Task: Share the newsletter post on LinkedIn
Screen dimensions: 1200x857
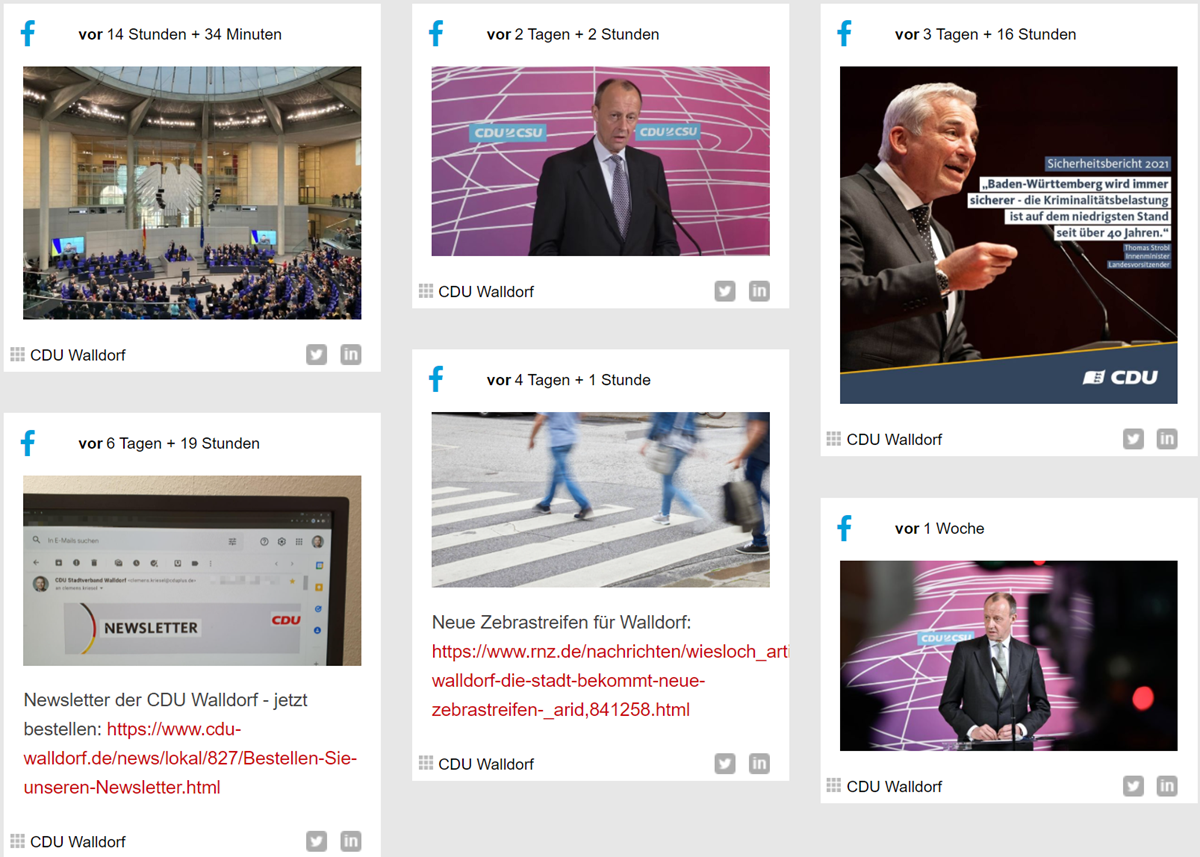Action: coord(351,841)
